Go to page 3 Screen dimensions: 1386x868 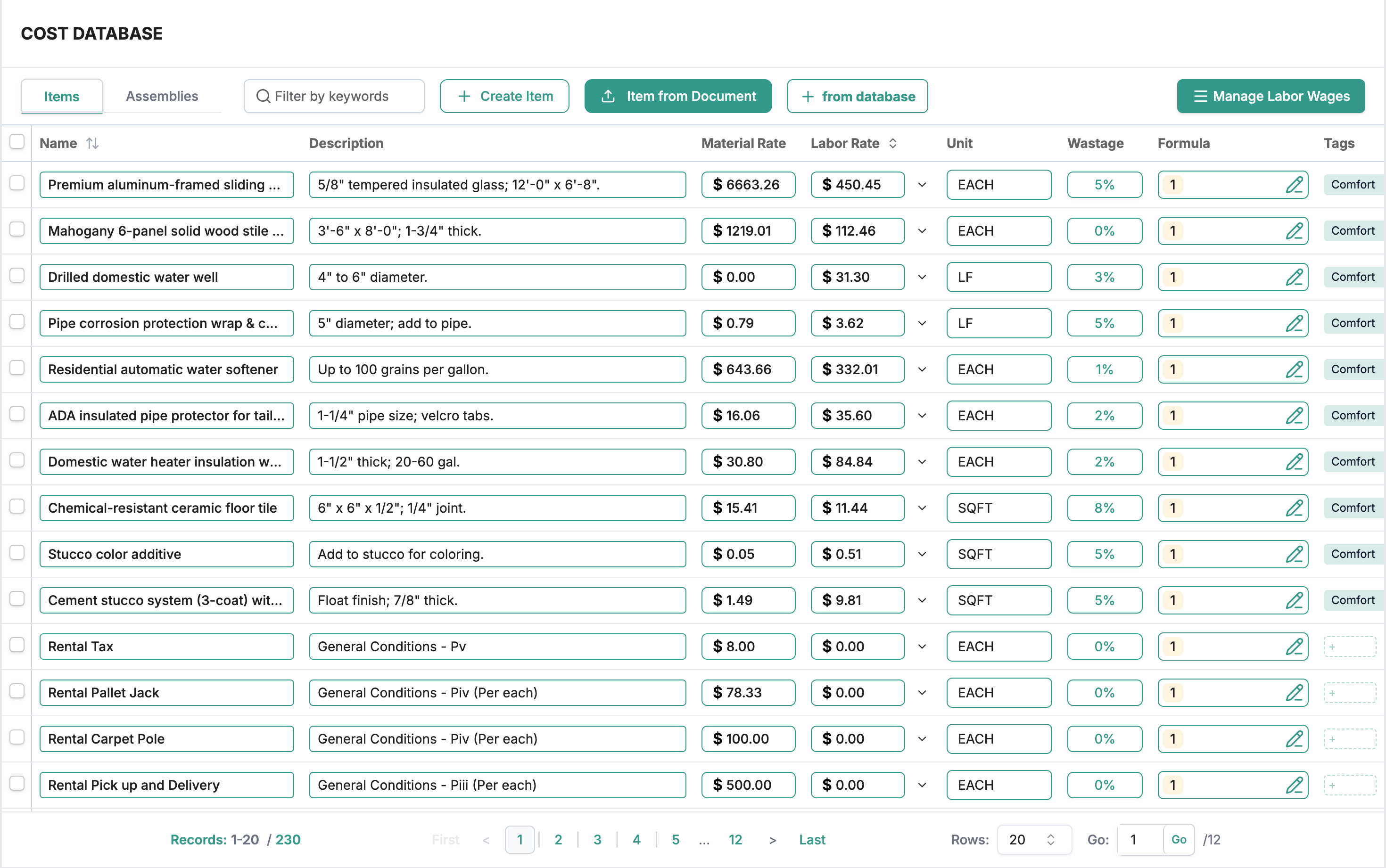[x=597, y=840]
